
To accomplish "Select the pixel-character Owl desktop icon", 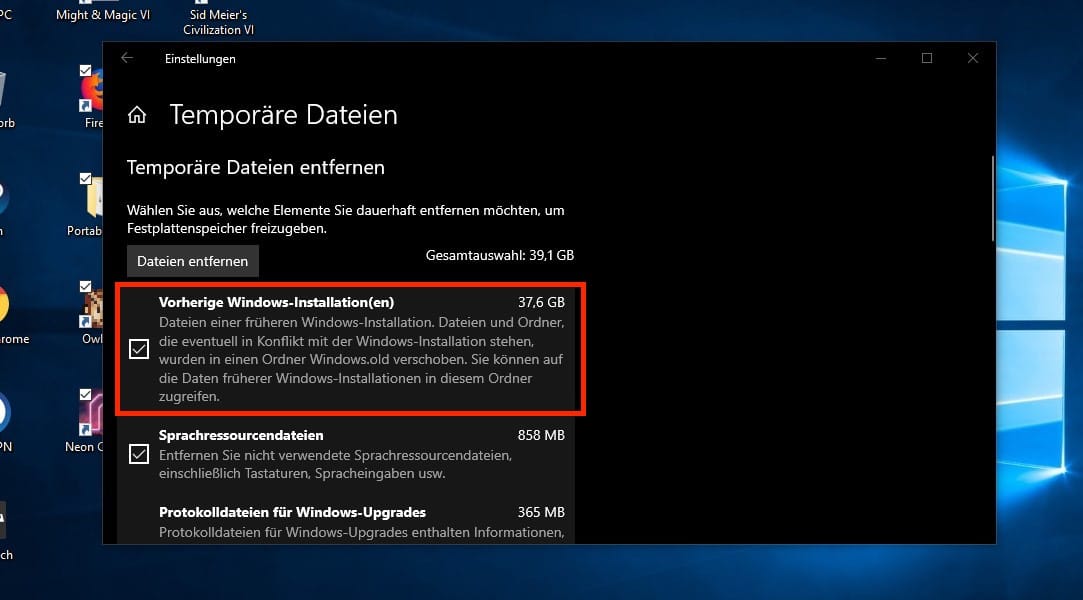I will click(x=93, y=308).
